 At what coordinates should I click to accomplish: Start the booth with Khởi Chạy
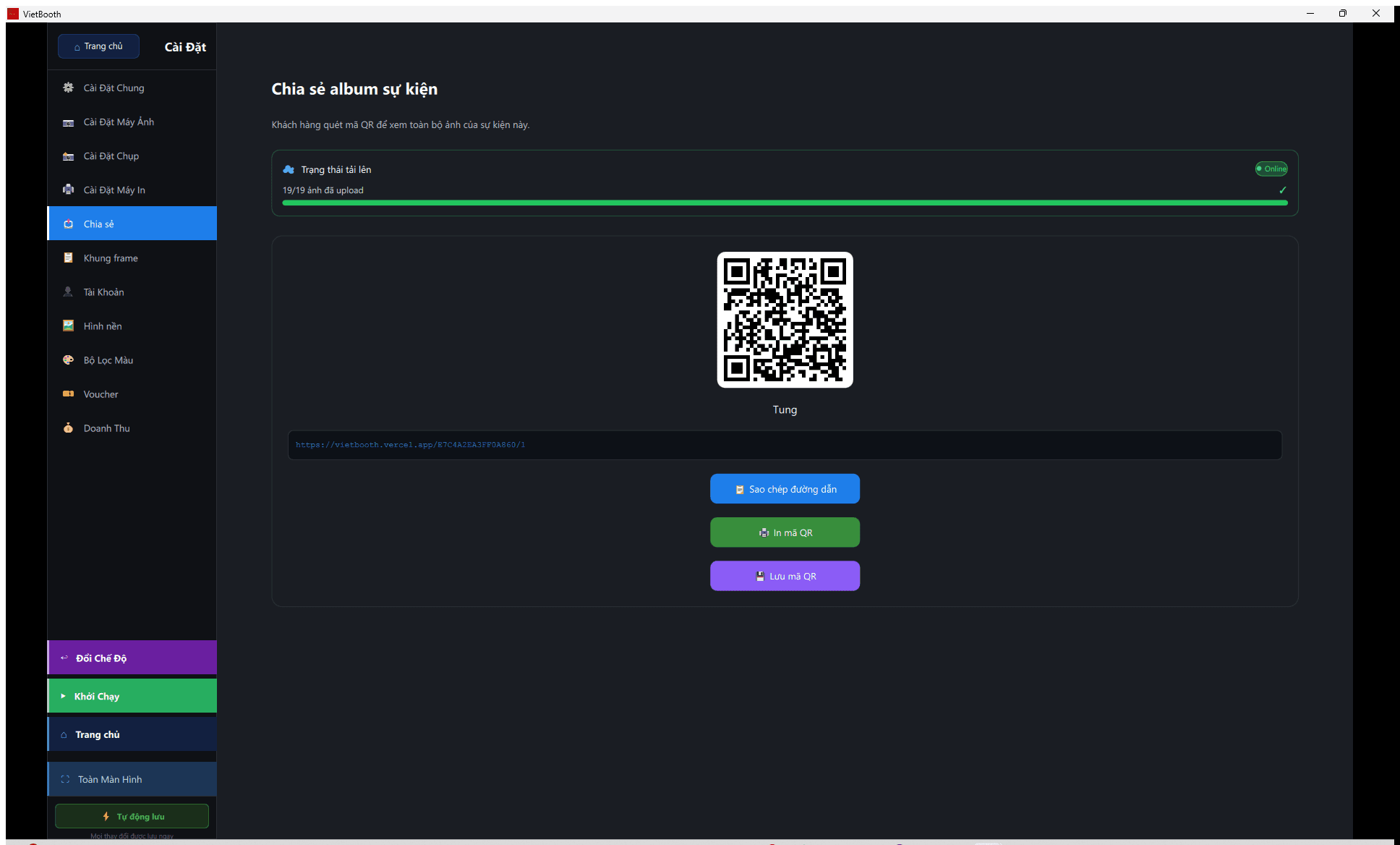click(x=132, y=696)
